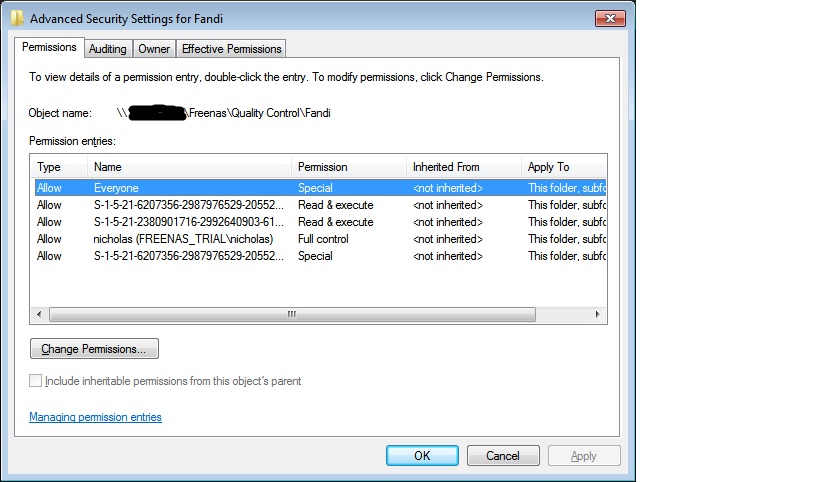This screenshot has height=482, width=819.
Task: Toggle Include inheritable permissions checkbox
Action: click(36, 381)
